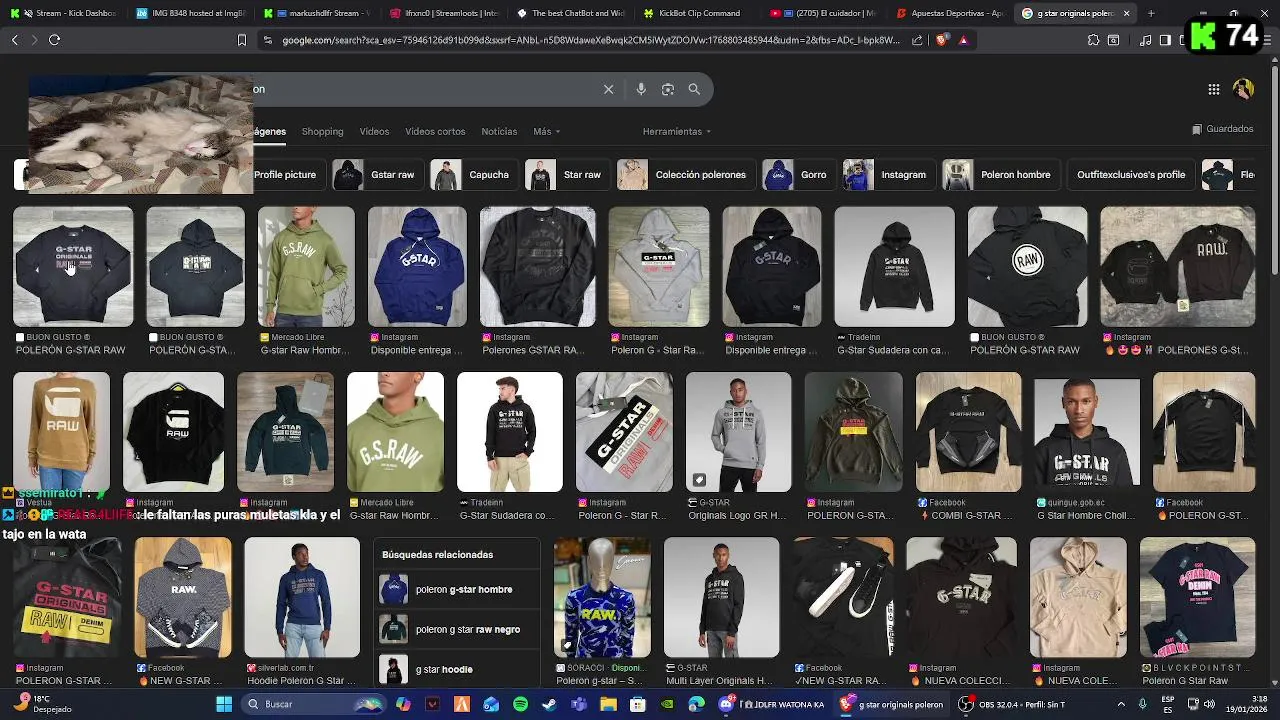The width and height of the screenshot is (1280, 720).
Task: Open the COMBI G-STAR Facebook result
Action: 968,432
